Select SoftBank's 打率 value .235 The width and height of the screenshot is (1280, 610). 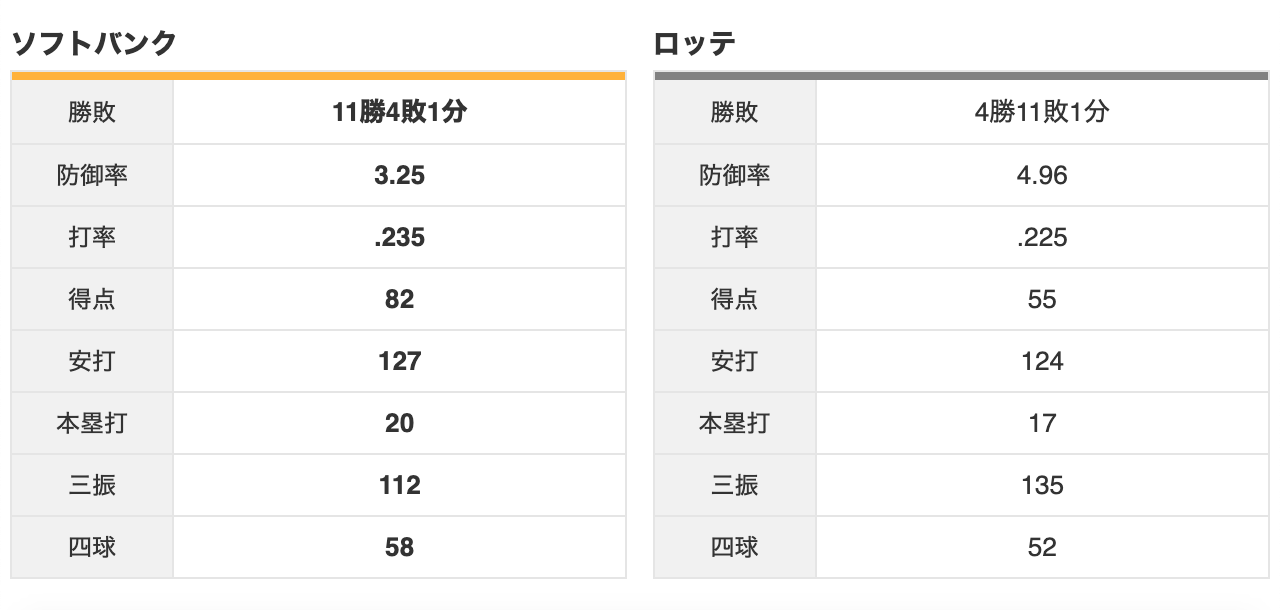[399, 237]
